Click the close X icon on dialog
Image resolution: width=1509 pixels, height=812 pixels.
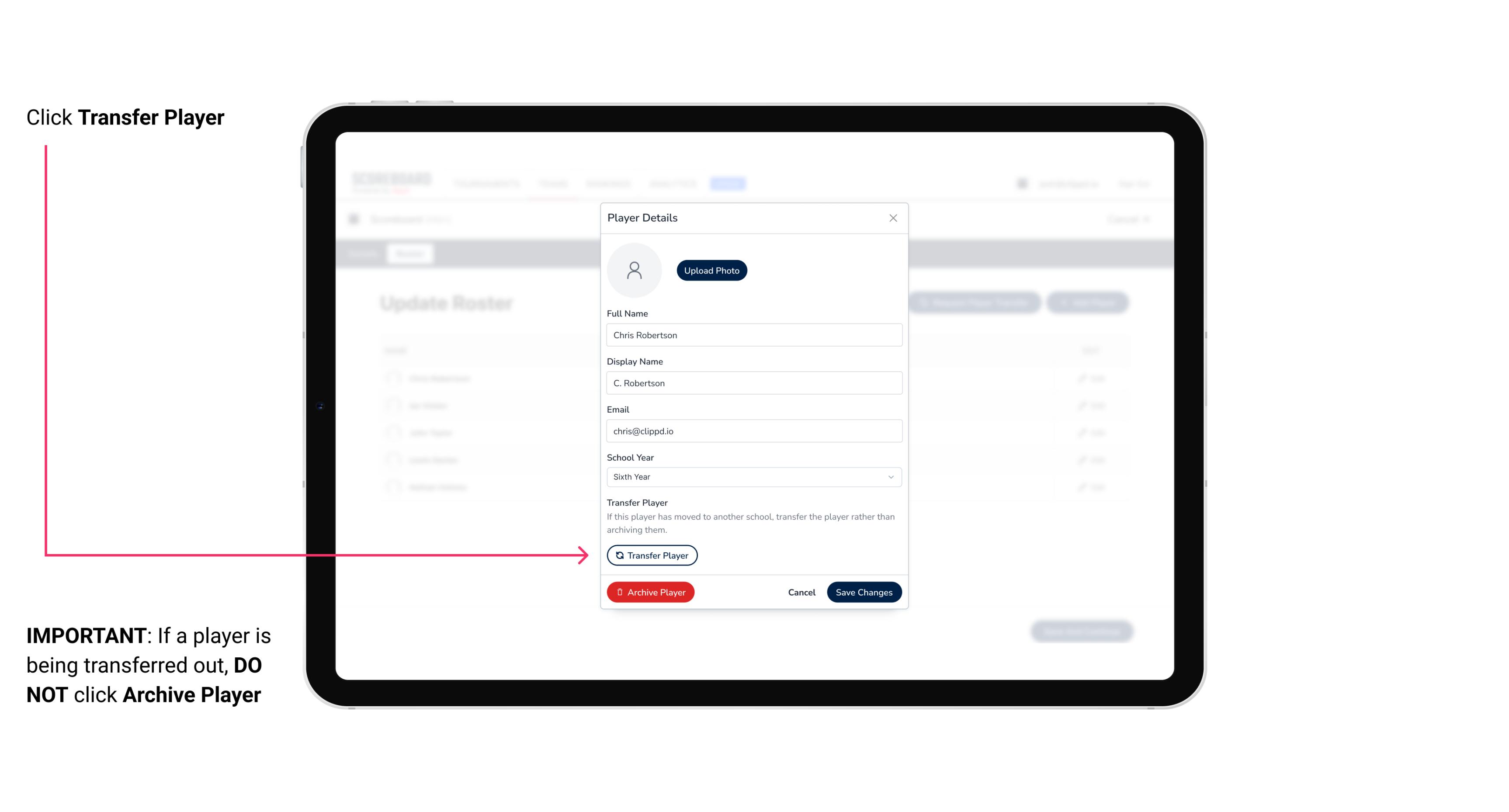tap(893, 218)
